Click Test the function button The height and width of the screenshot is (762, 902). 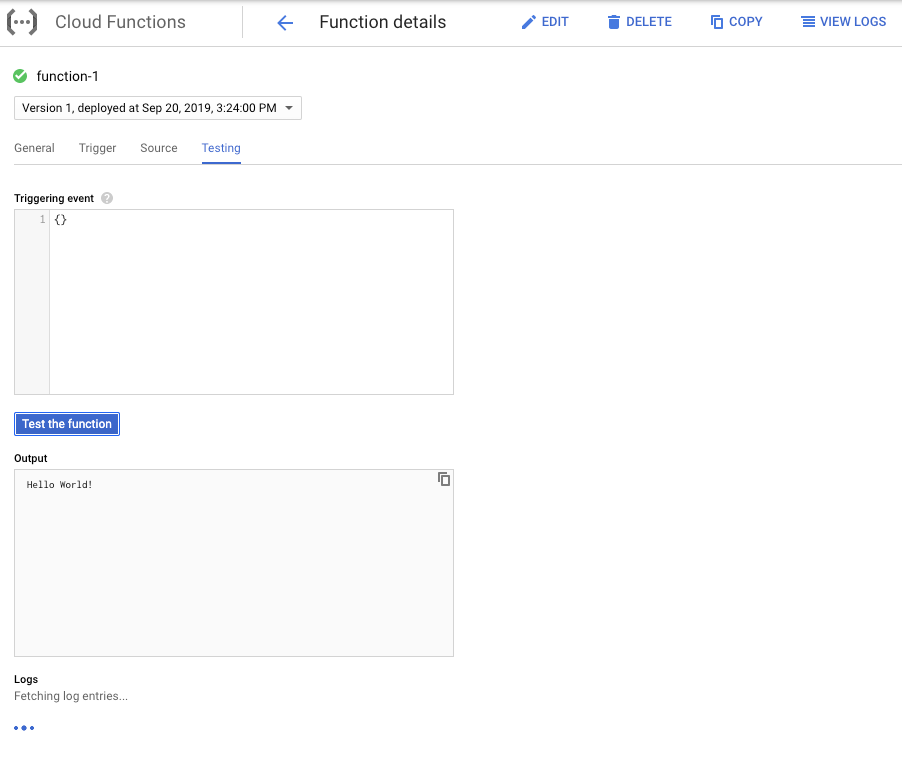[67, 424]
